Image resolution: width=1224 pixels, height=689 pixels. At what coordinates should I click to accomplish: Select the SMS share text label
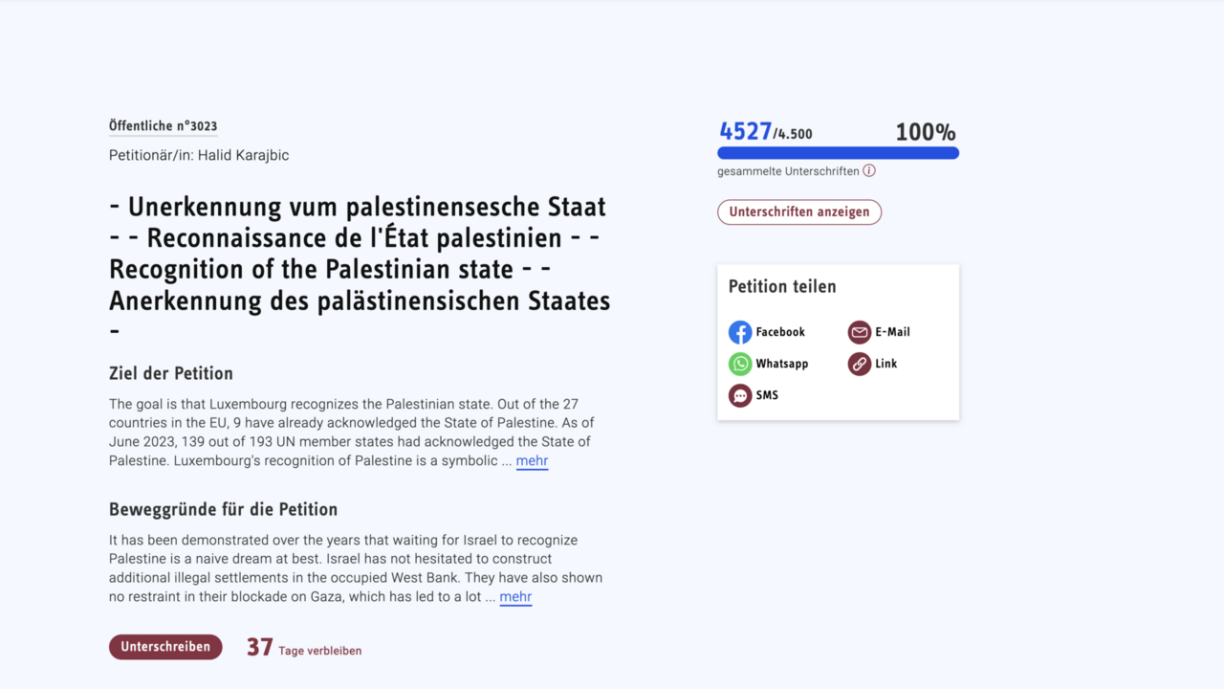(x=767, y=396)
